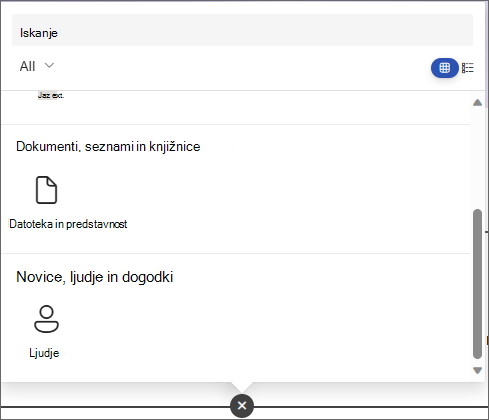Click the Dokumenti, seznami in knjižnice heading
Screen dimensions: 489x420
point(108,147)
